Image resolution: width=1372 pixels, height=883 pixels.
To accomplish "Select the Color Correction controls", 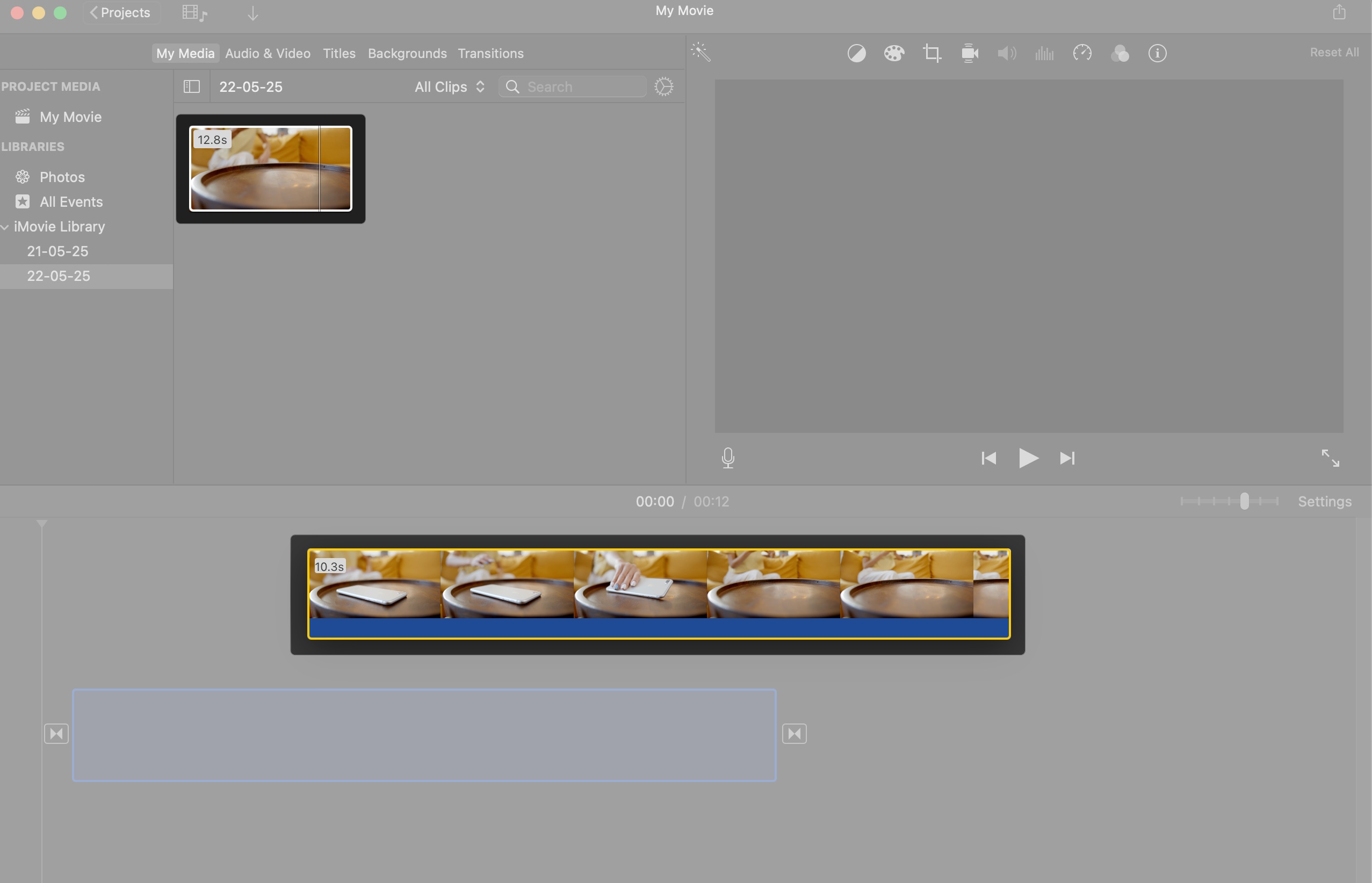I will (x=894, y=53).
